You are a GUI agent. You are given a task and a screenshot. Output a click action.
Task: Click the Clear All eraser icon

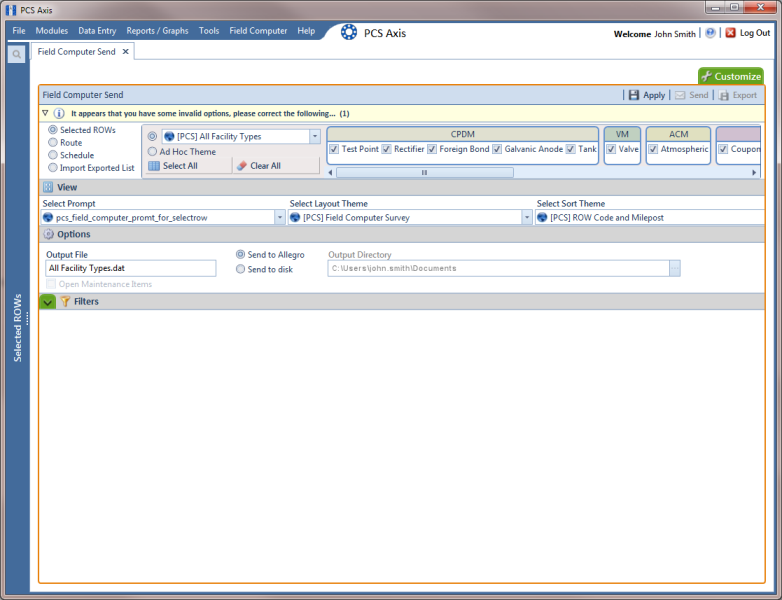pyautogui.click(x=242, y=166)
